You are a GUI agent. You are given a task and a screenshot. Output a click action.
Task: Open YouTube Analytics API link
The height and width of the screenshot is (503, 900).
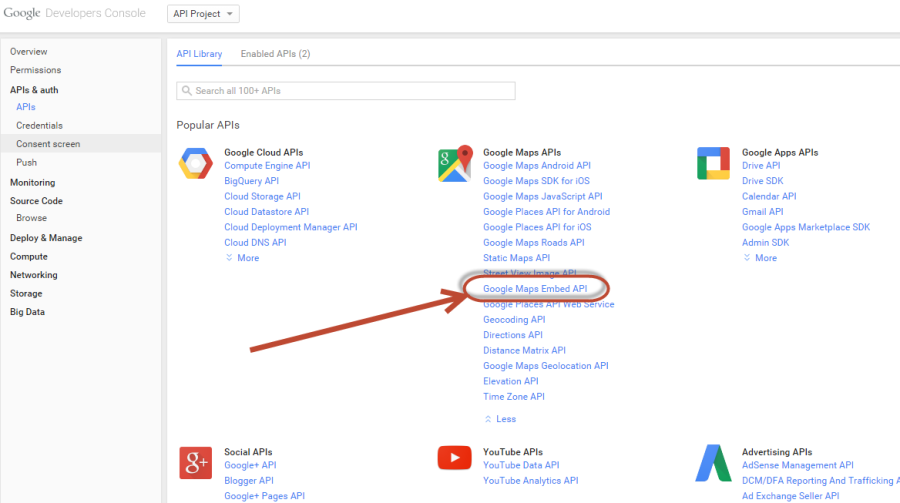coord(531,481)
